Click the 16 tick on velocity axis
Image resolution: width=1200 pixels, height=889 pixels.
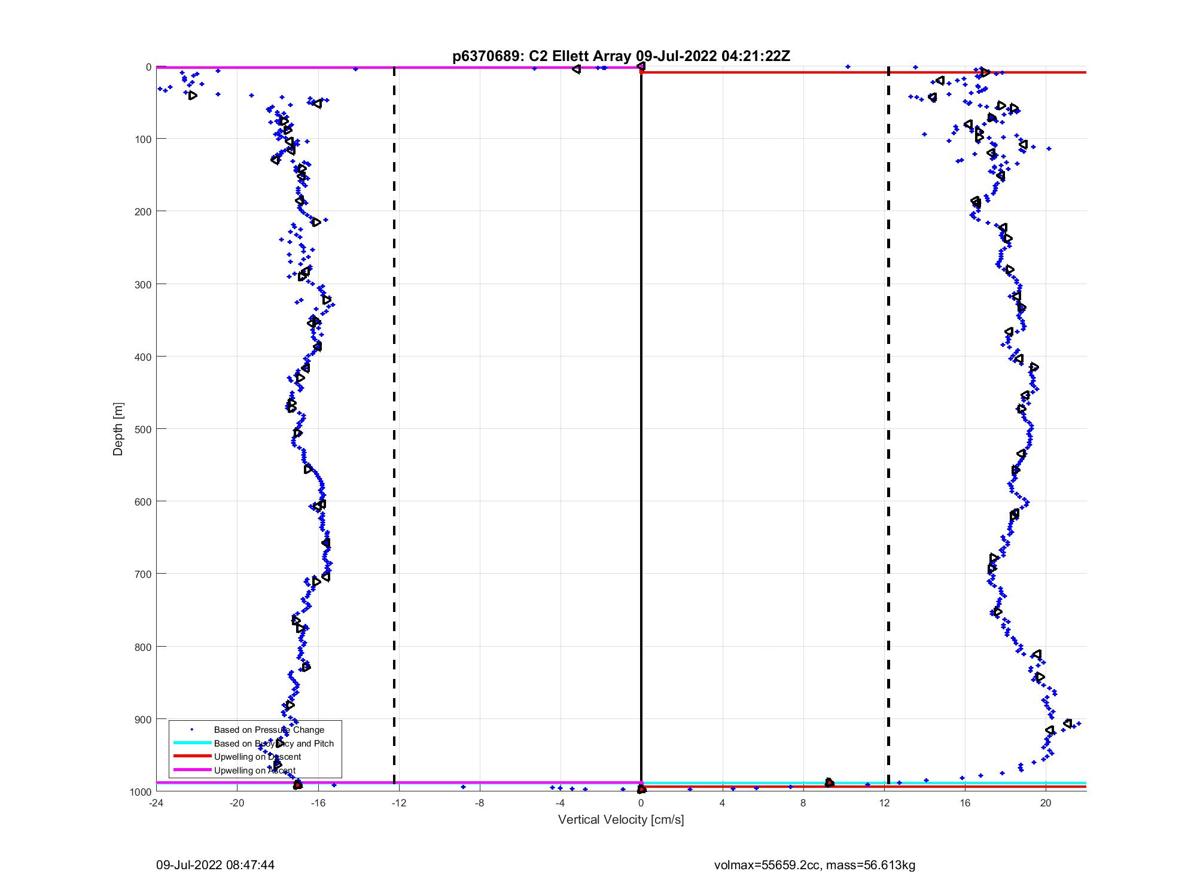(x=965, y=802)
